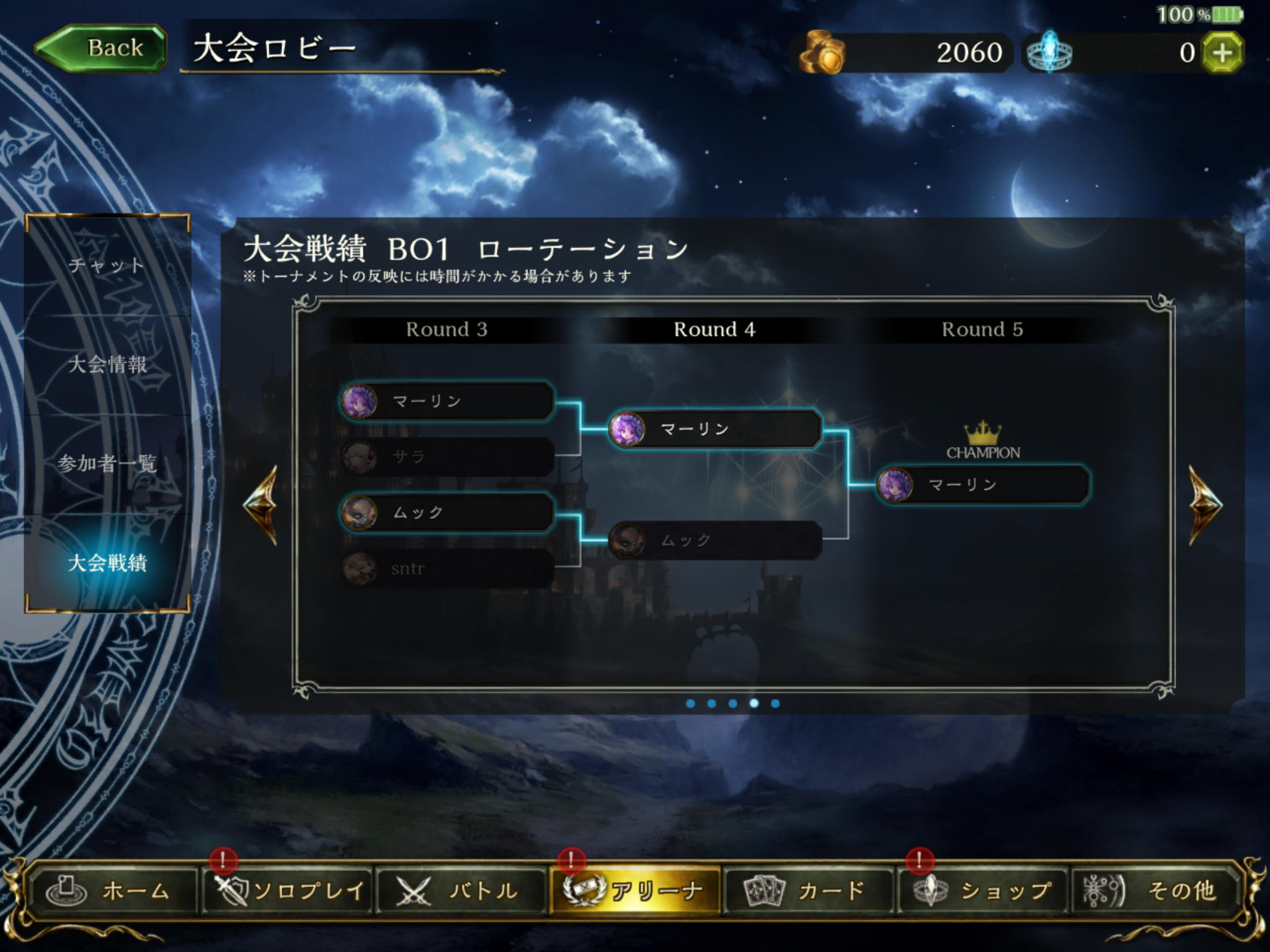Go to next bracket page with right arrow

(x=1205, y=506)
